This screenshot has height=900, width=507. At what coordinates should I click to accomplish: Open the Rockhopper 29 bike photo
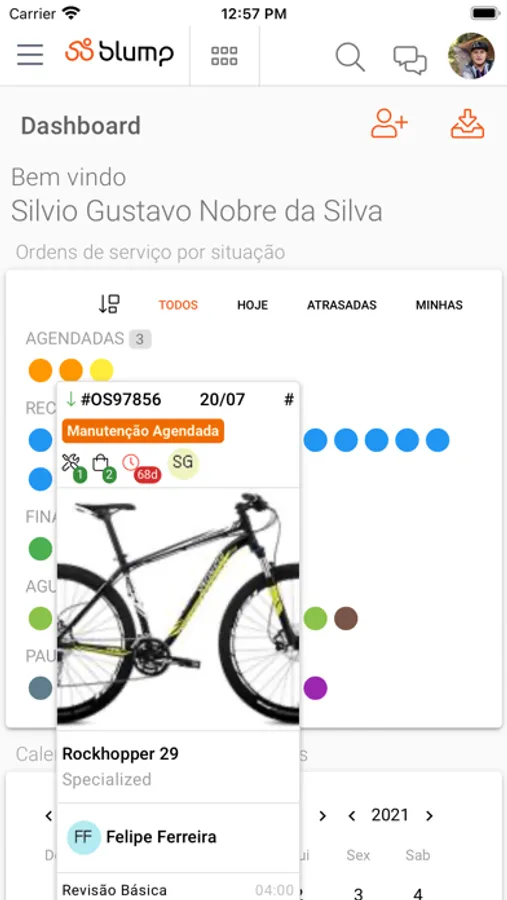coord(179,609)
